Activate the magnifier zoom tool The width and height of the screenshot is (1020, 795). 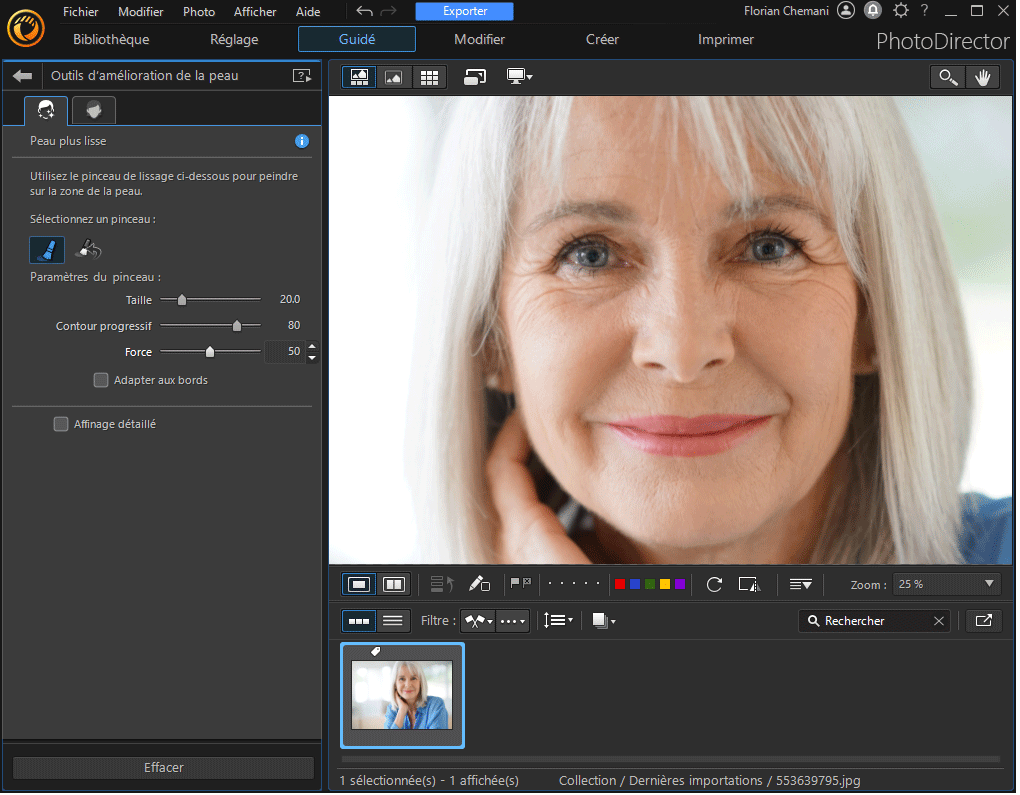click(947, 76)
